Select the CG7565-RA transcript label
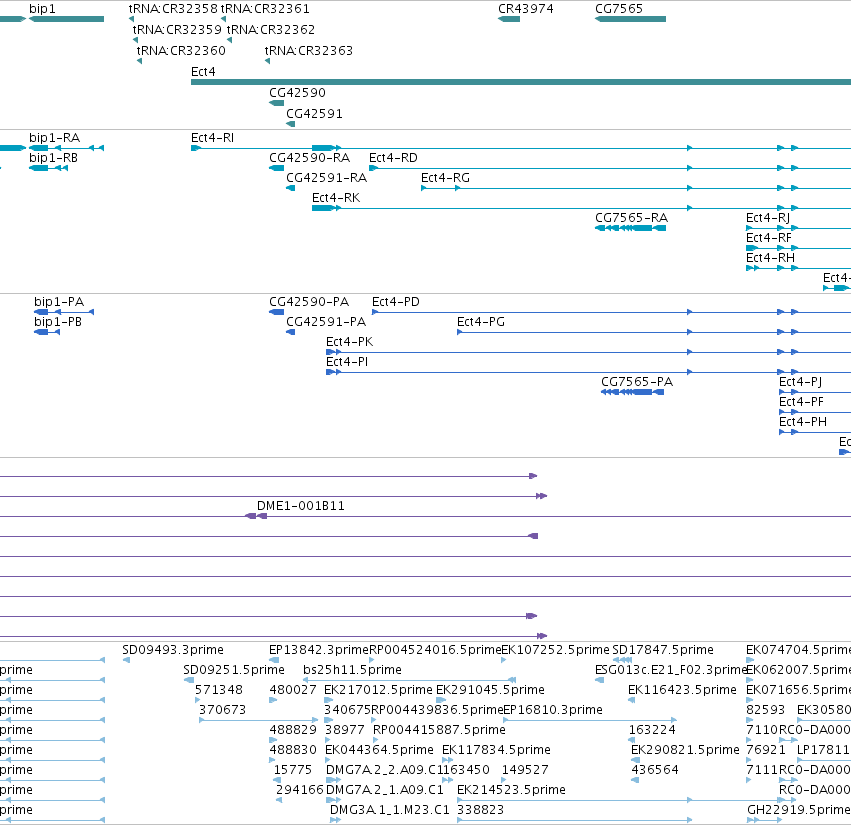 631,218
